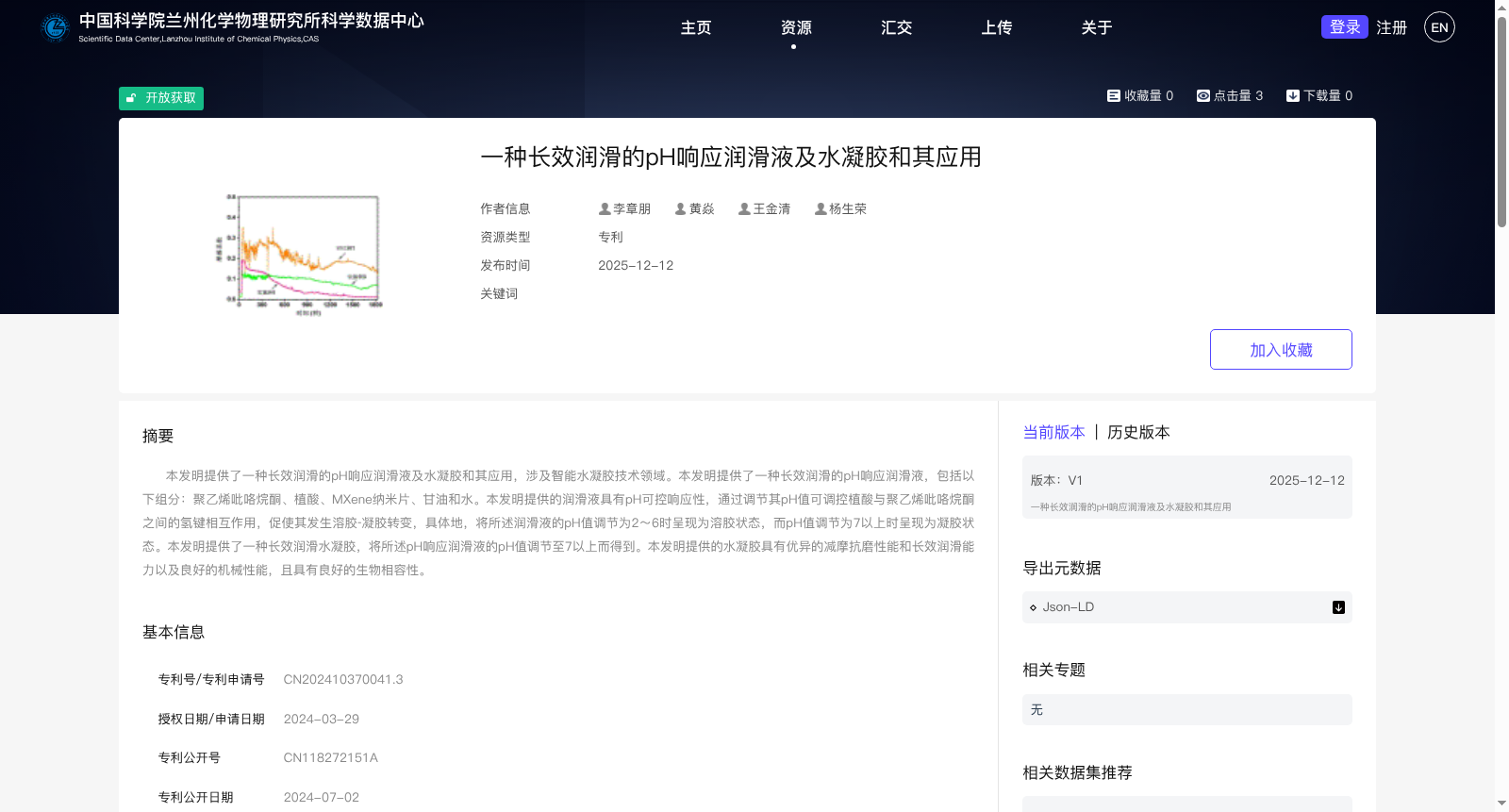This screenshot has height=812, width=1509.
Task: Open author 王金清's profile
Action: click(764, 208)
